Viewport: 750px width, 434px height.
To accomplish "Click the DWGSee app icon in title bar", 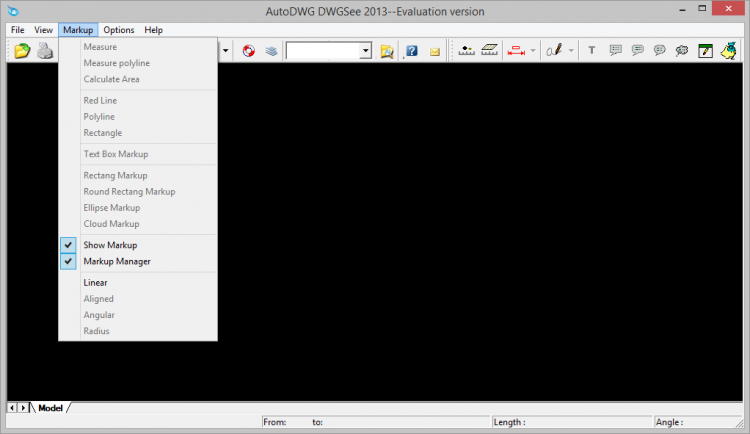I will (x=13, y=11).
